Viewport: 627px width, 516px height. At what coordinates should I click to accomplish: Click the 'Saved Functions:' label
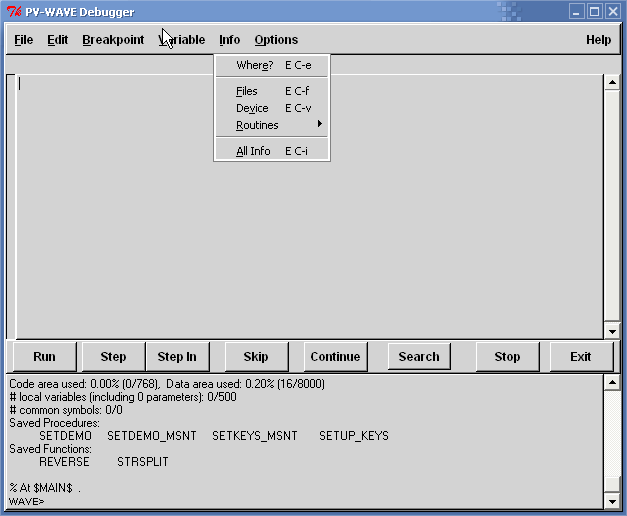point(50,449)
